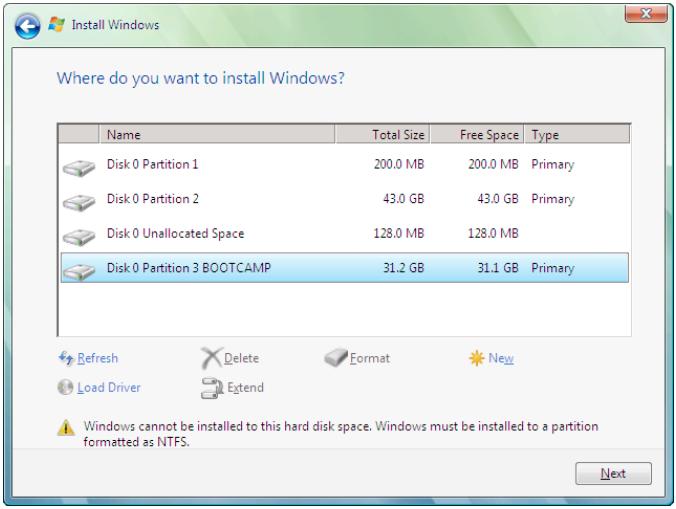The height and width of the screenshot is (509, 676).
Task: Click the Format drive icon
Action: click(336, 358)
